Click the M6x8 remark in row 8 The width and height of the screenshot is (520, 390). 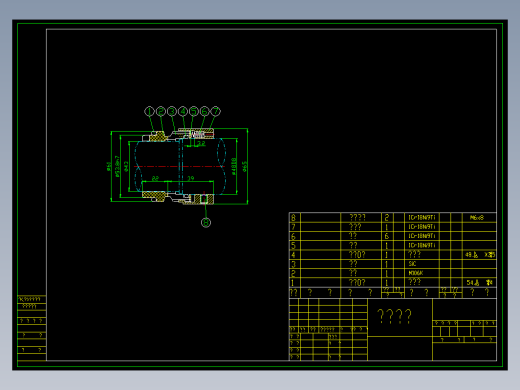click(477, 218)
